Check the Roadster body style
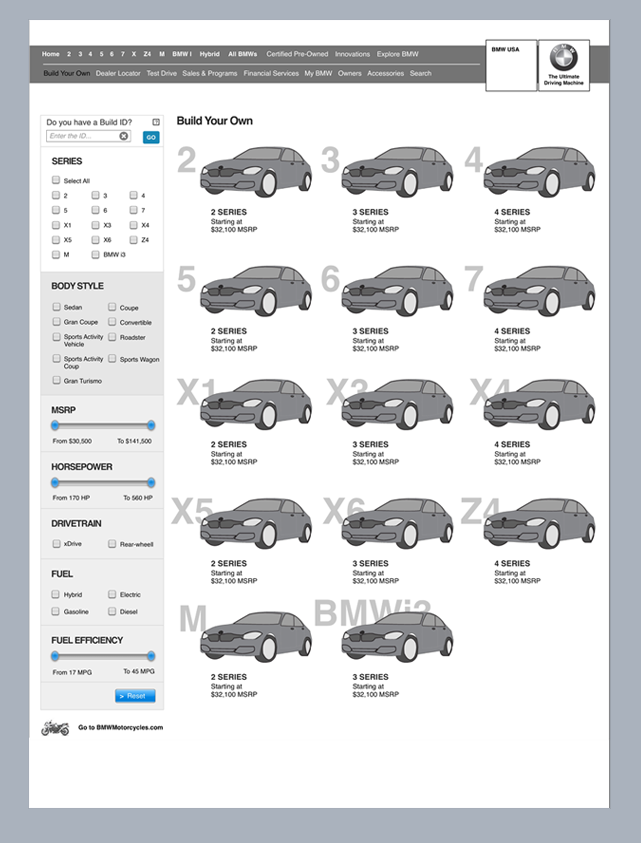 click(112, 337)
